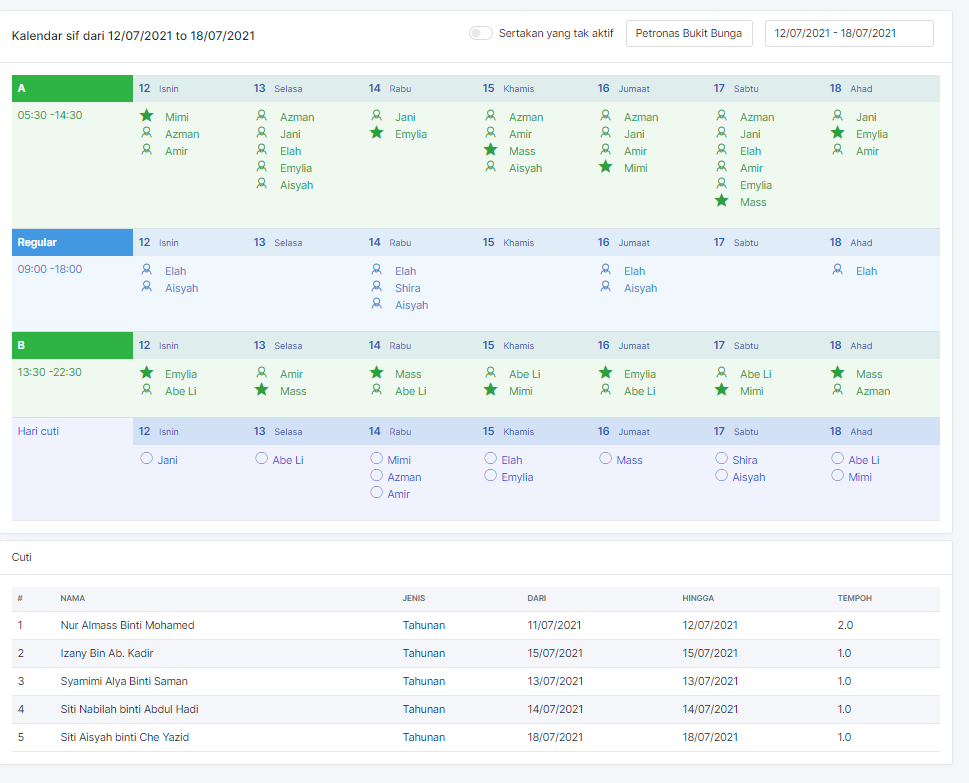This screenshot has height=783, width=969.
Task: Click the Nur Almass Binti Mohamed row name
Action: click(127, 625)
